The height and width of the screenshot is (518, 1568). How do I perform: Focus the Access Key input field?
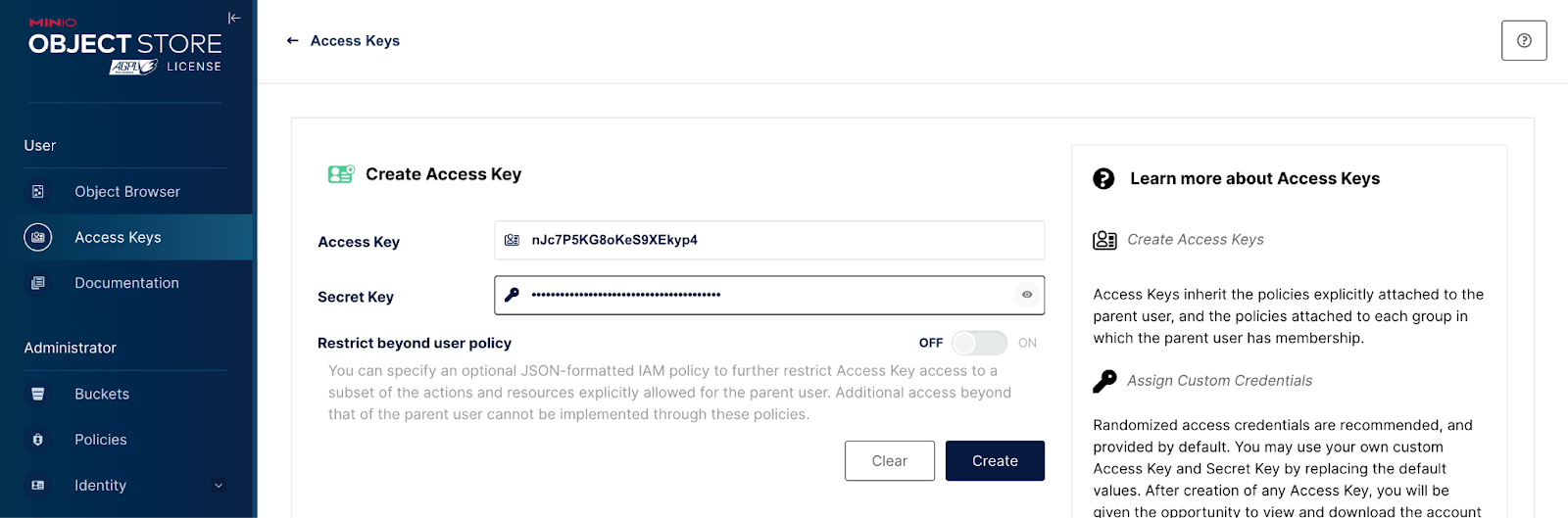coord(769,240)
